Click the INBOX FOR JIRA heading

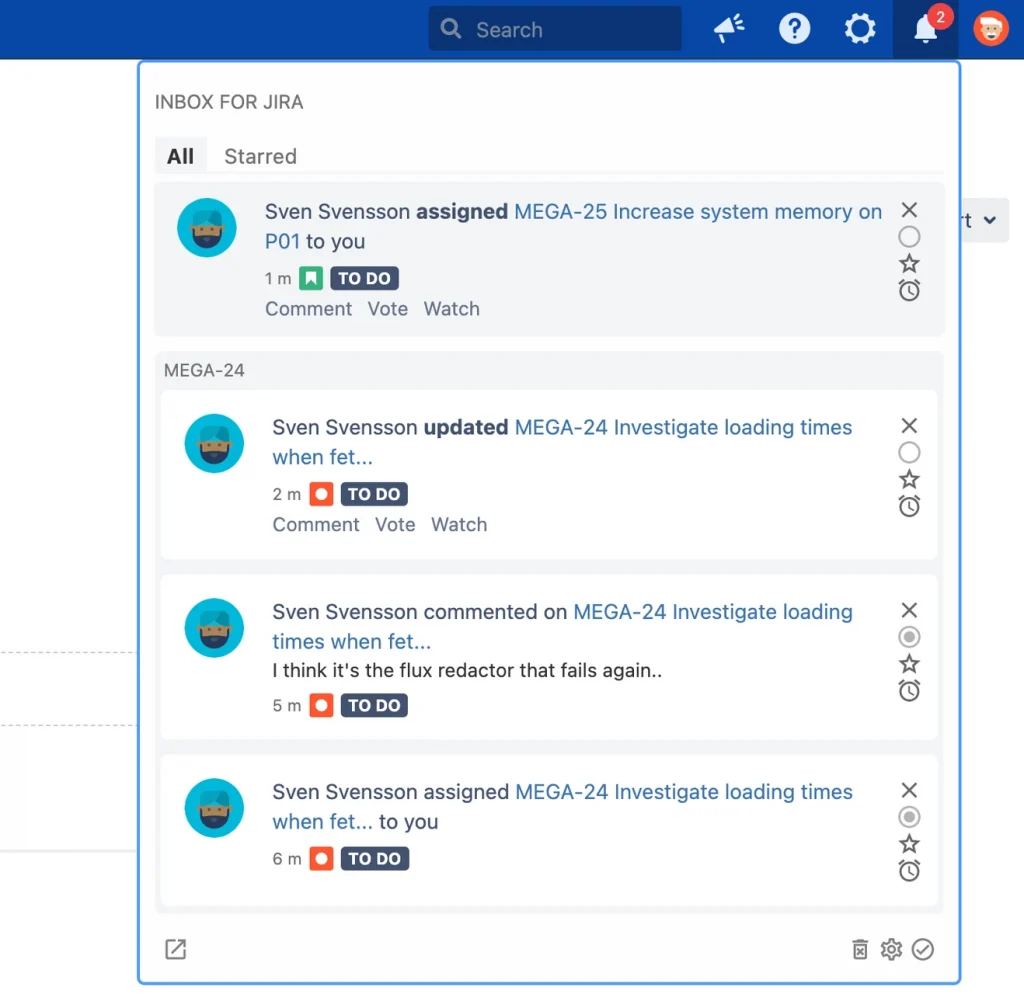[x=229, y=102]
